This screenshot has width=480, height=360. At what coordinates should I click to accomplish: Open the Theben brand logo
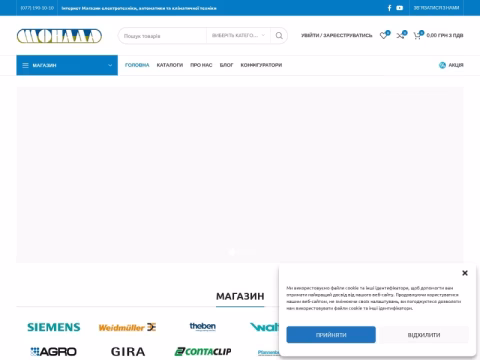point(203,327)
